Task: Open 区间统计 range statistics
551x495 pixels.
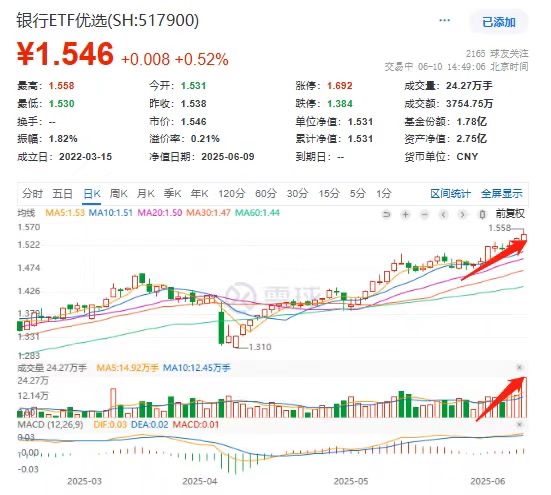Action: click(450, 193)
